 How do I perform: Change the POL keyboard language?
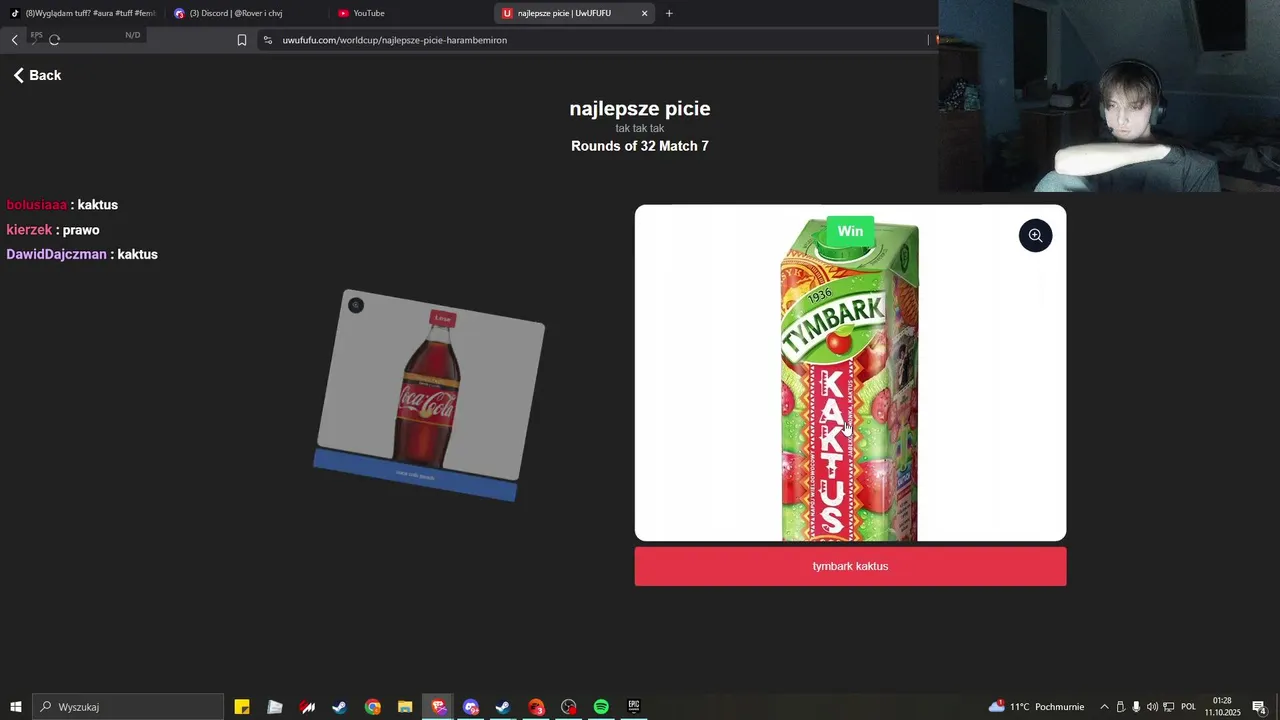click(x=1189, y=707)
